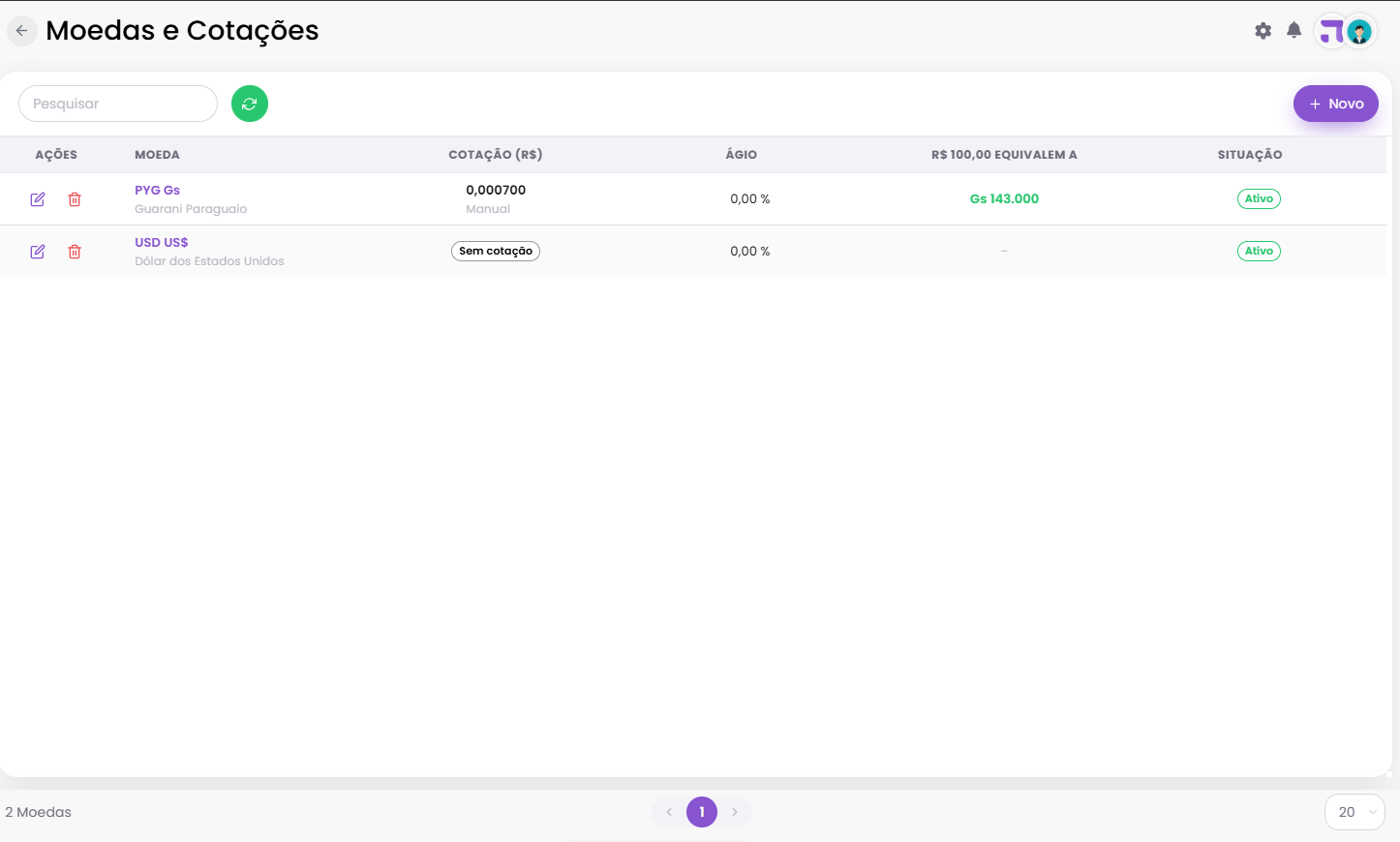Click the 0,00 % ágio of USD US$
The height and width of the screenshot is (842, 1400).
(750, 251)
